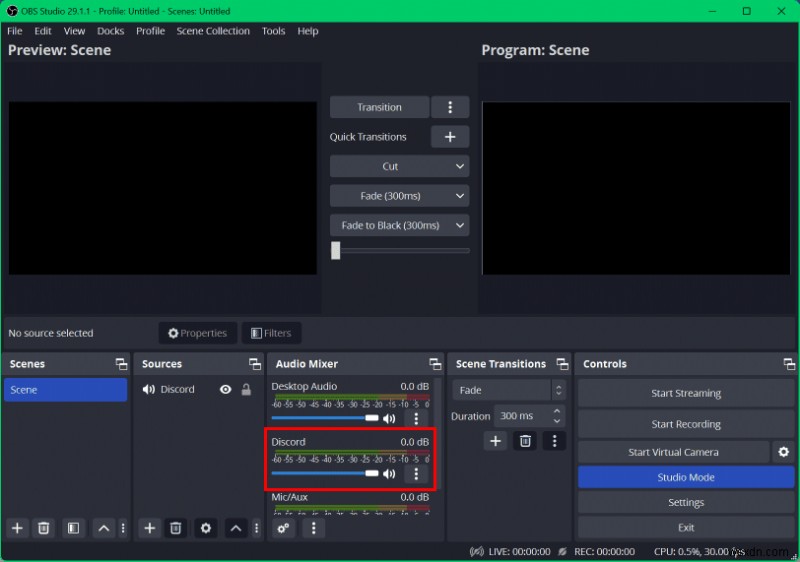This screenshot has width=800, height=562.
Task: Add a quick transition with plus button
Action: point(449,137)
